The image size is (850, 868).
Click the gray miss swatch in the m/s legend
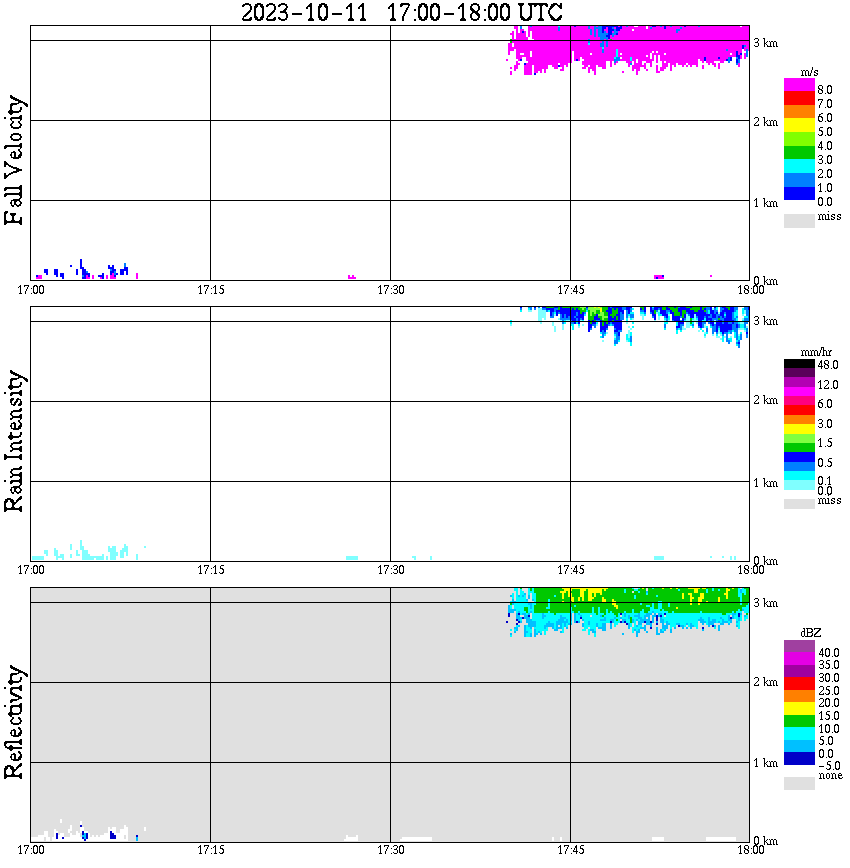click(799, 220)
